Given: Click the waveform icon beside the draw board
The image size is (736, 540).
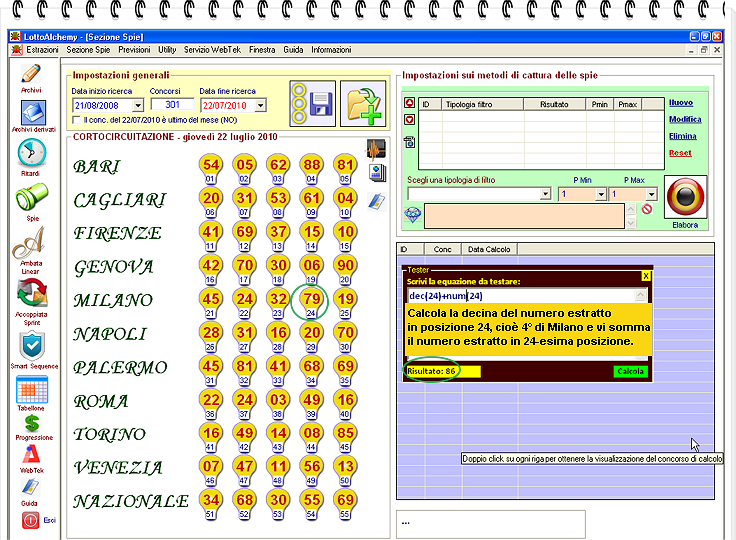Looking at the screenshot, I should click(376, 149).
